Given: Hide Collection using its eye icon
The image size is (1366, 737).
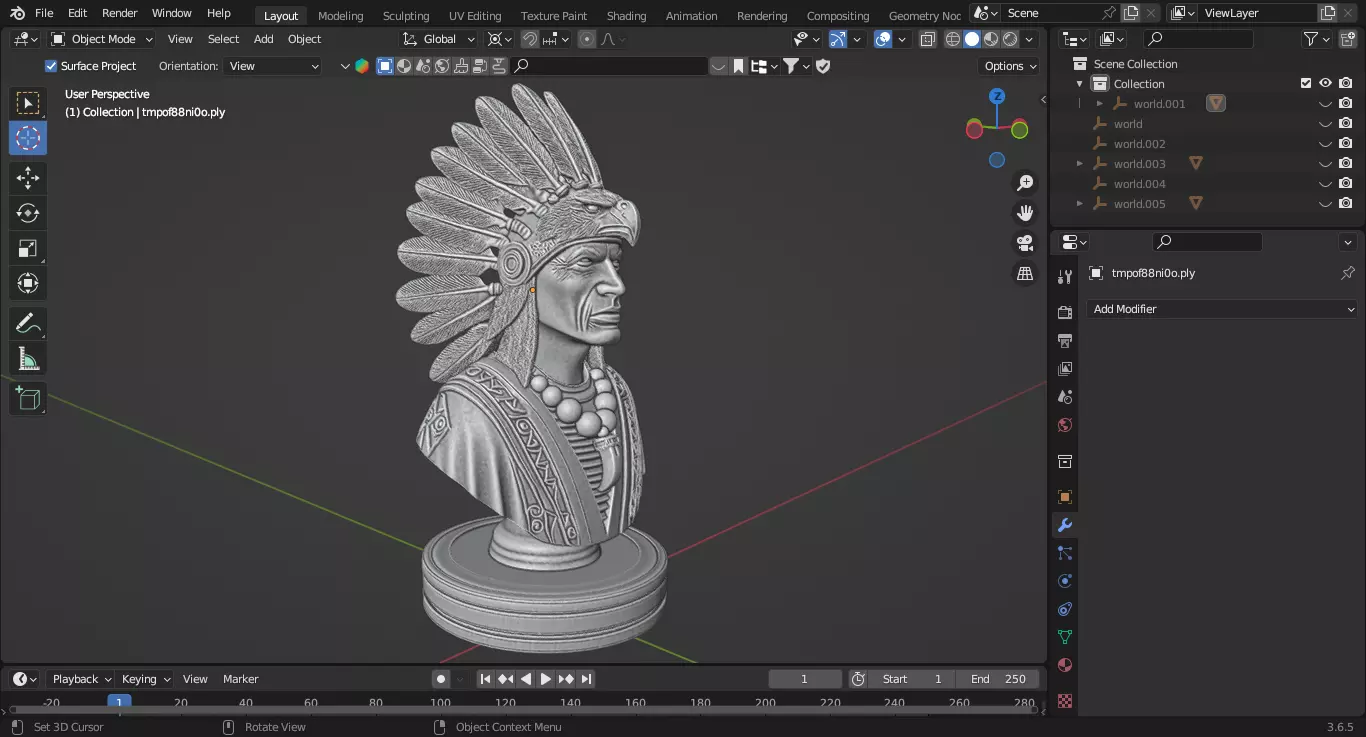Looking at the screenshot, I should point(1325,83).
